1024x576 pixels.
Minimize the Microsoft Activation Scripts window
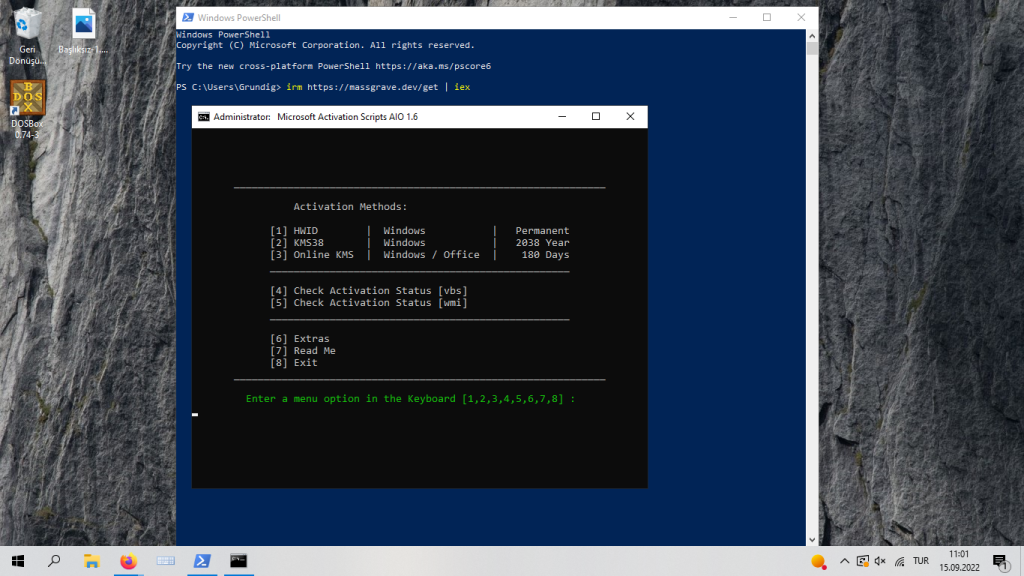pos(562,116)
